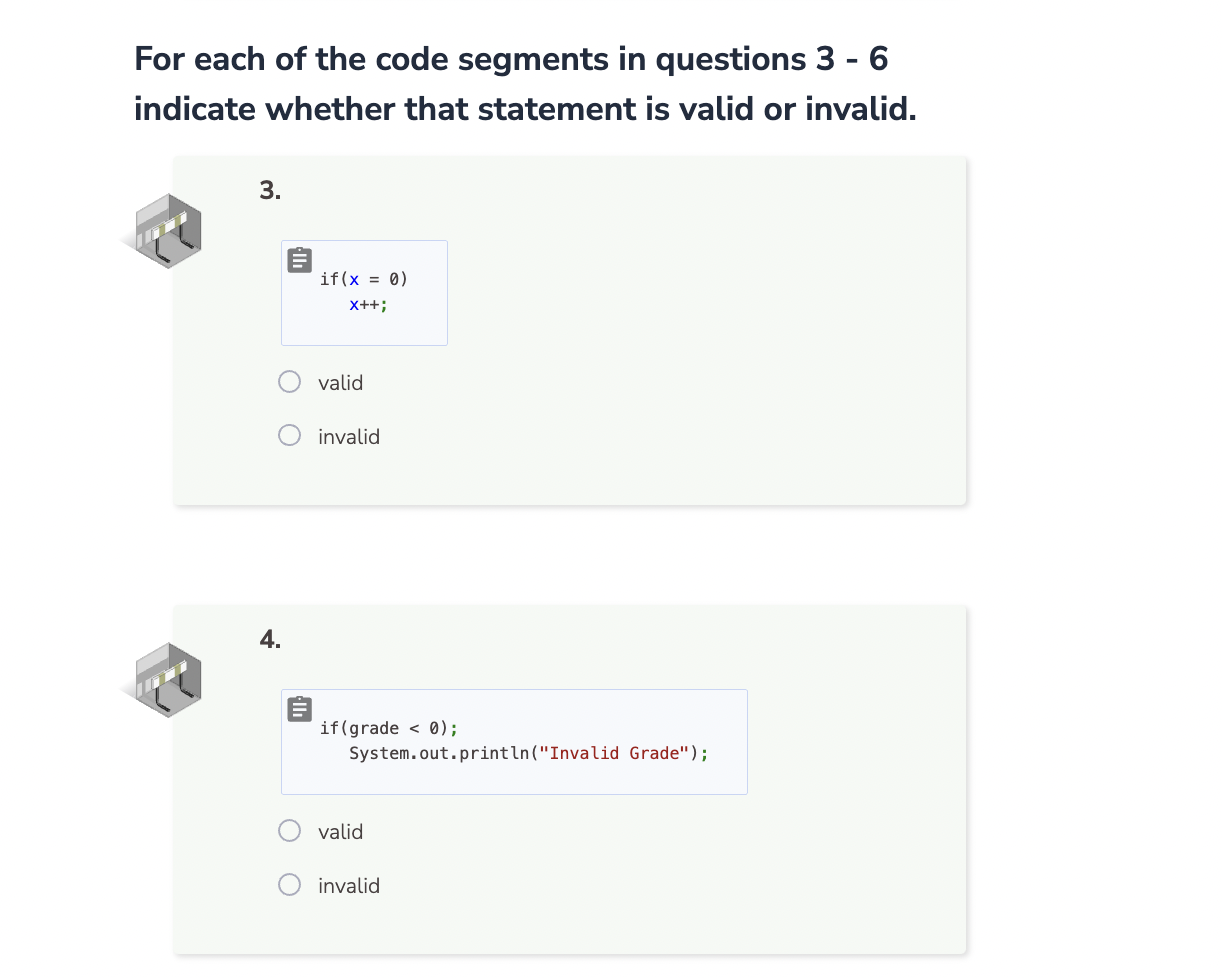1222x978 pixels.
Task: Click the "invalid" label under question 4
Action: pos(349,885)
